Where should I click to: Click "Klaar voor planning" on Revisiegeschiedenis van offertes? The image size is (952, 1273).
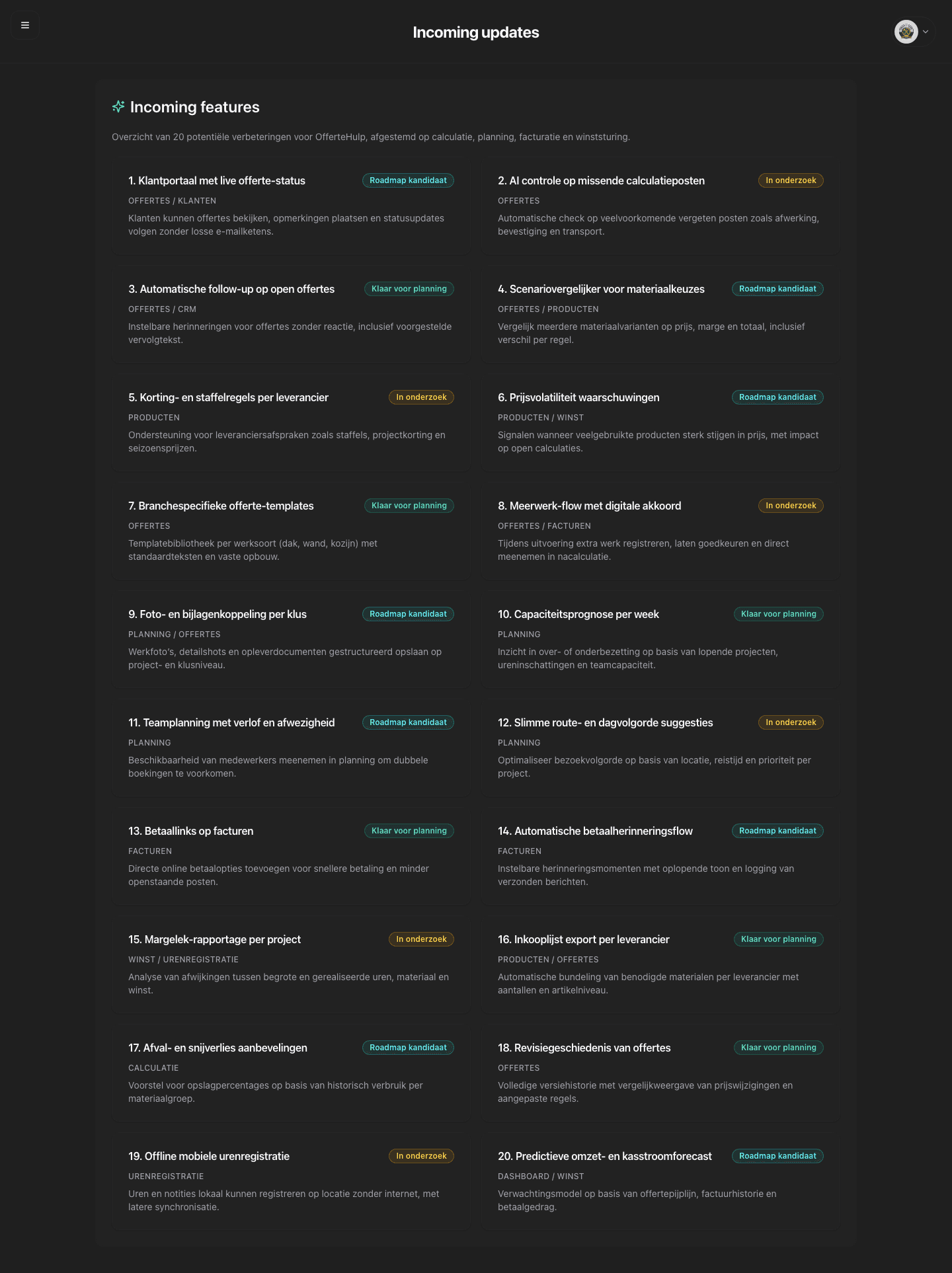(x=778, y=1047)
